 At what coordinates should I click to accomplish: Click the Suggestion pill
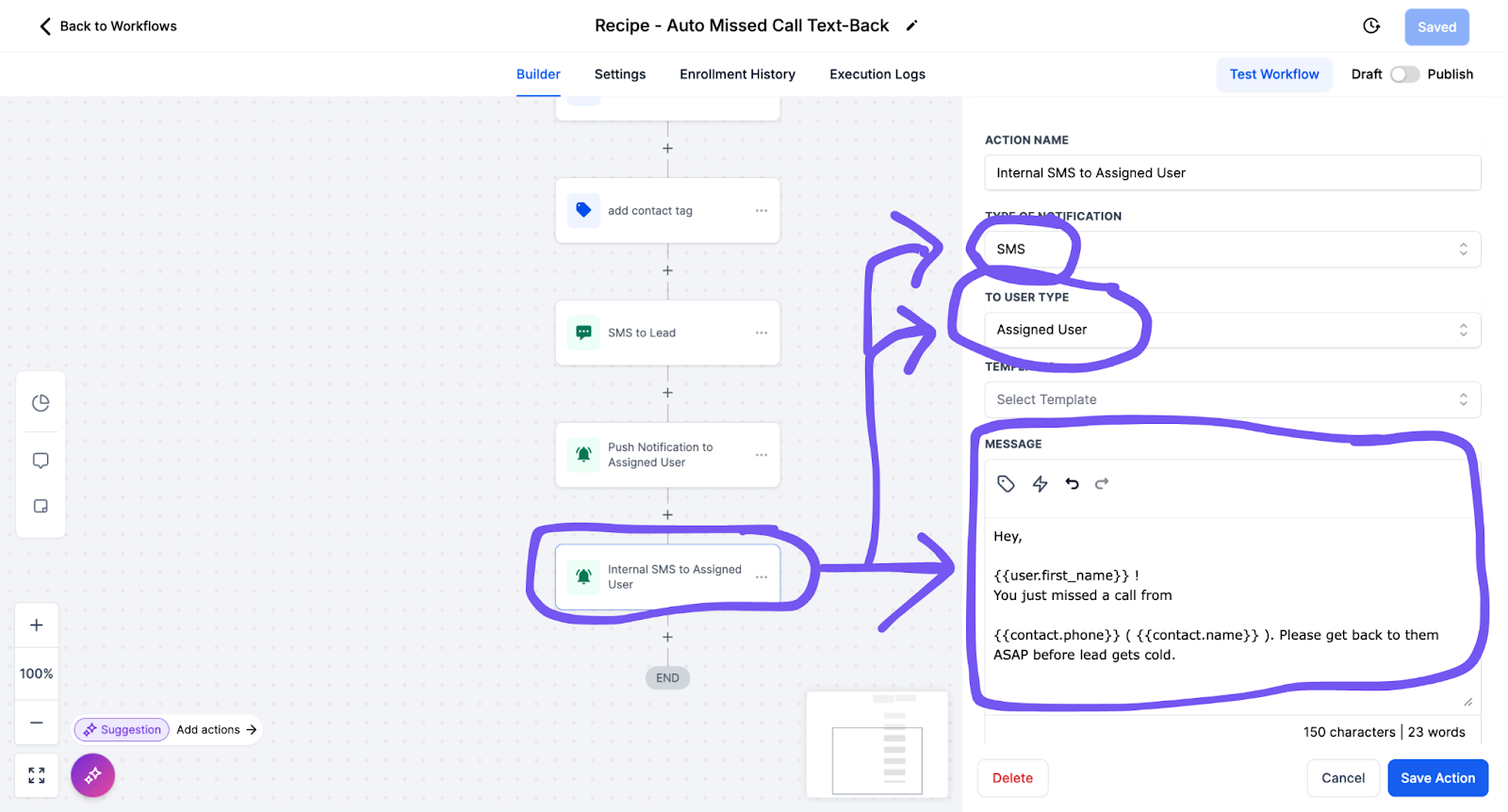coord(122,730)
